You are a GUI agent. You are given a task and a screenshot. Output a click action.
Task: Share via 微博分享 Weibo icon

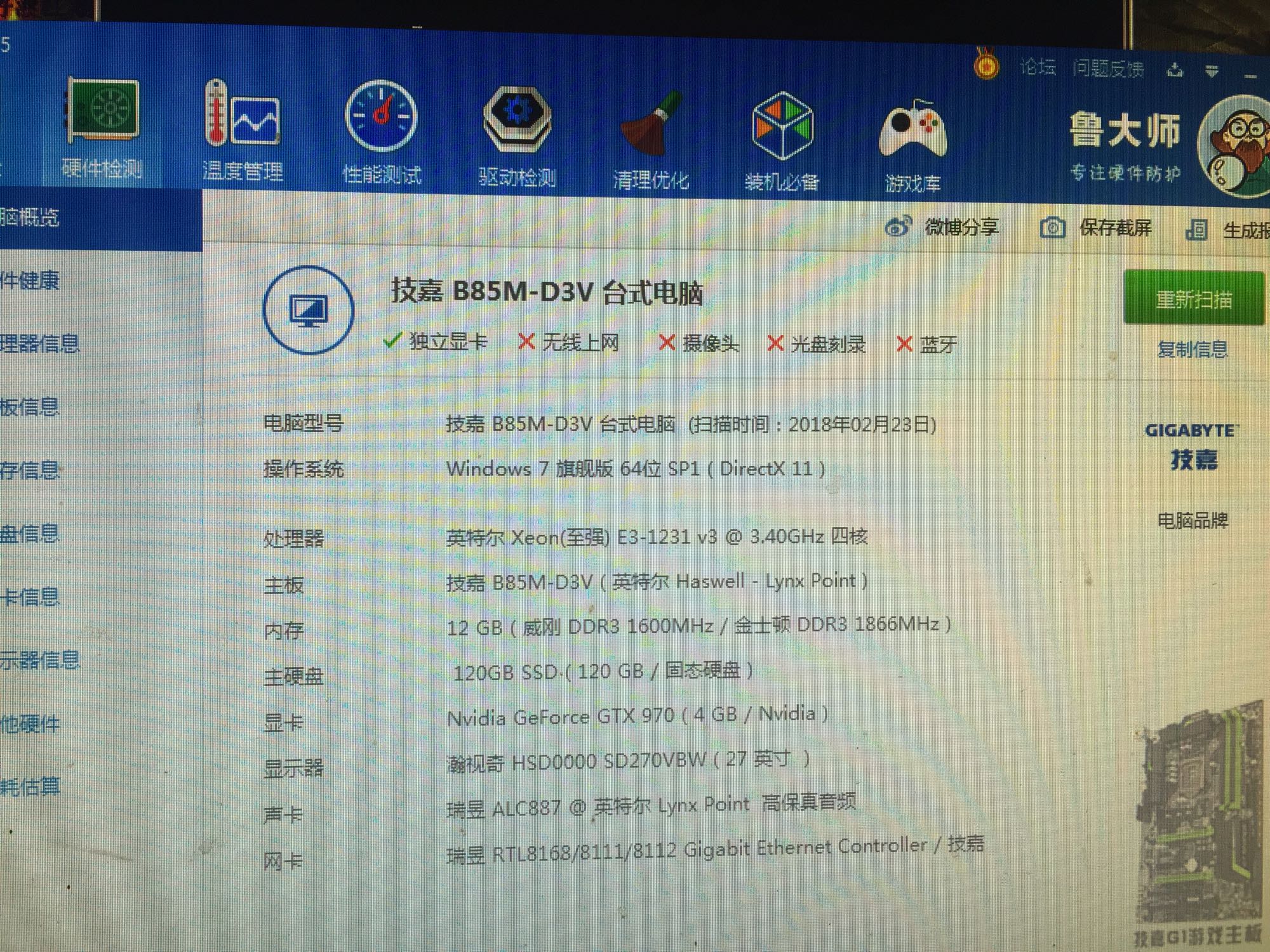(898, 226)
